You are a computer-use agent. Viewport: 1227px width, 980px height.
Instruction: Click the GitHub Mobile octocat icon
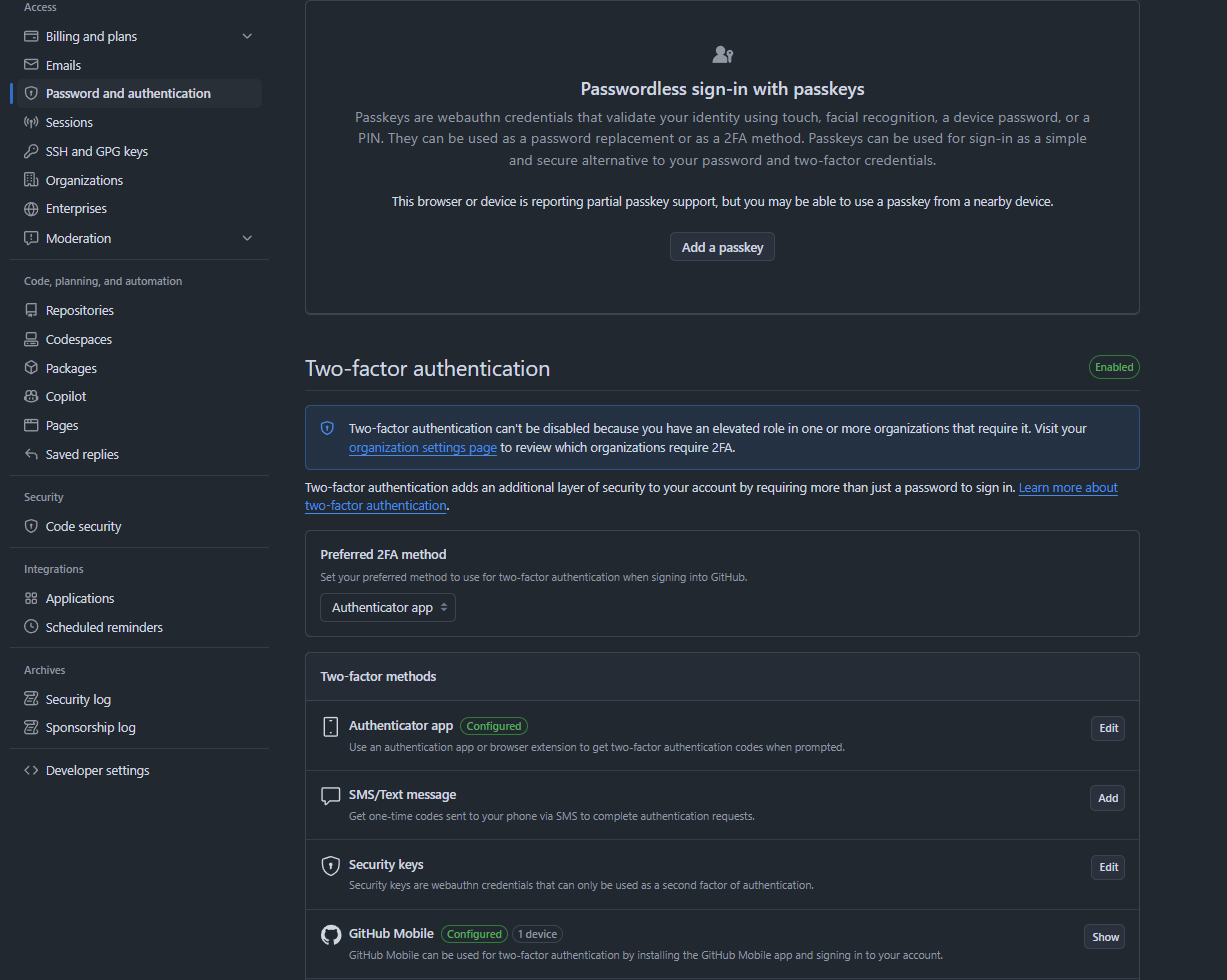pos(331,935)
